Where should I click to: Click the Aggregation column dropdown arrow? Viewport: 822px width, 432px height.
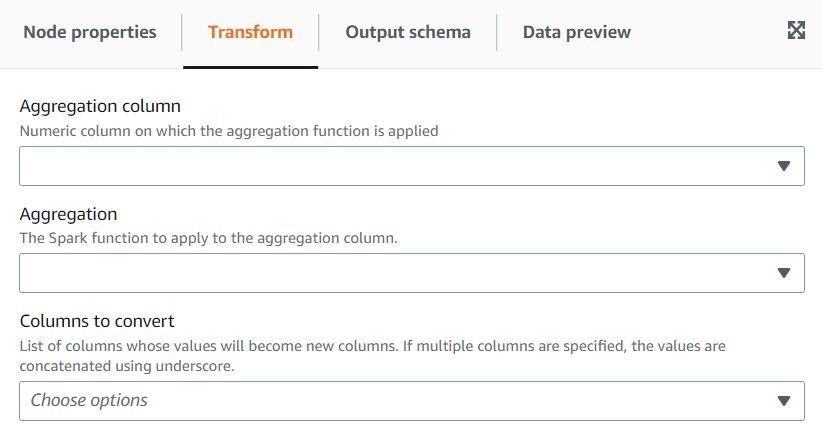pos(784,166)
